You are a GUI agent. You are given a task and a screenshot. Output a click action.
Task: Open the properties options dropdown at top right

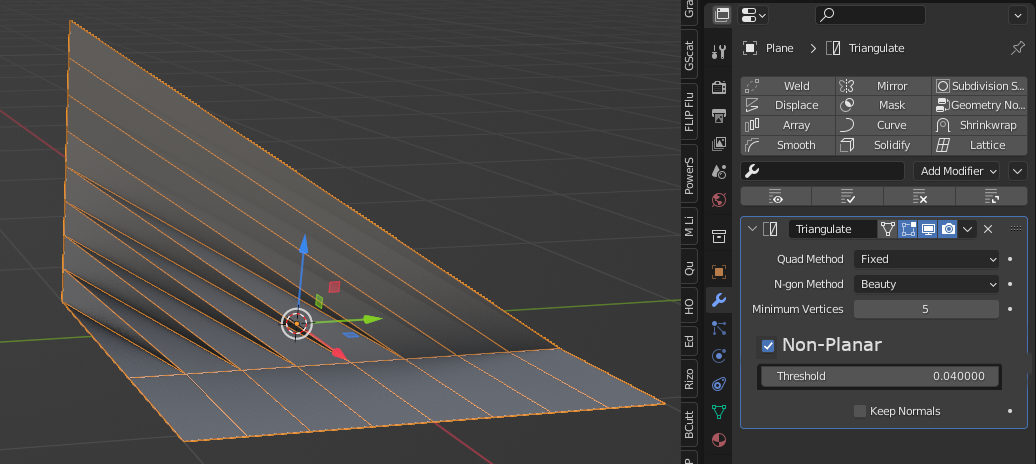[1018, 15]
